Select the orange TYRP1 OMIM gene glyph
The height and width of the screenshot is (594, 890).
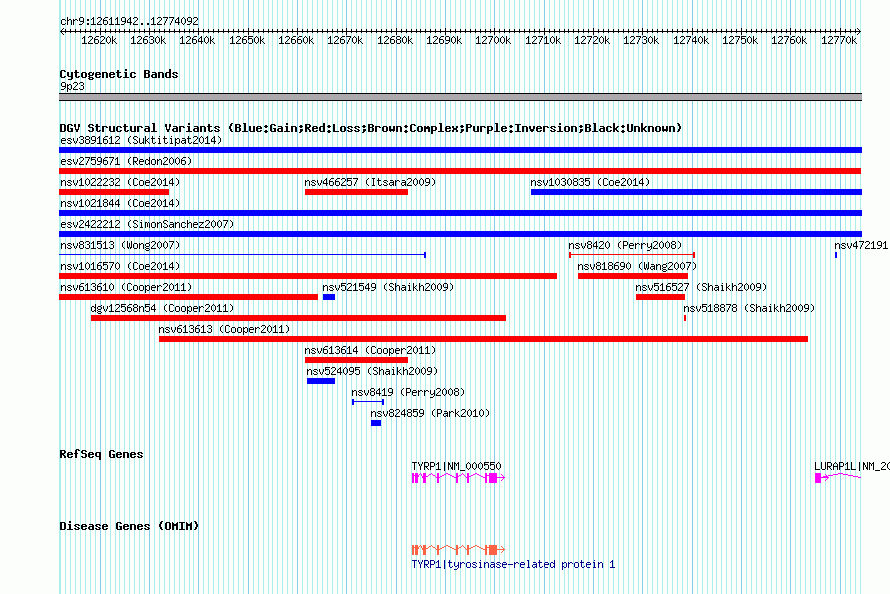(458, 550)
